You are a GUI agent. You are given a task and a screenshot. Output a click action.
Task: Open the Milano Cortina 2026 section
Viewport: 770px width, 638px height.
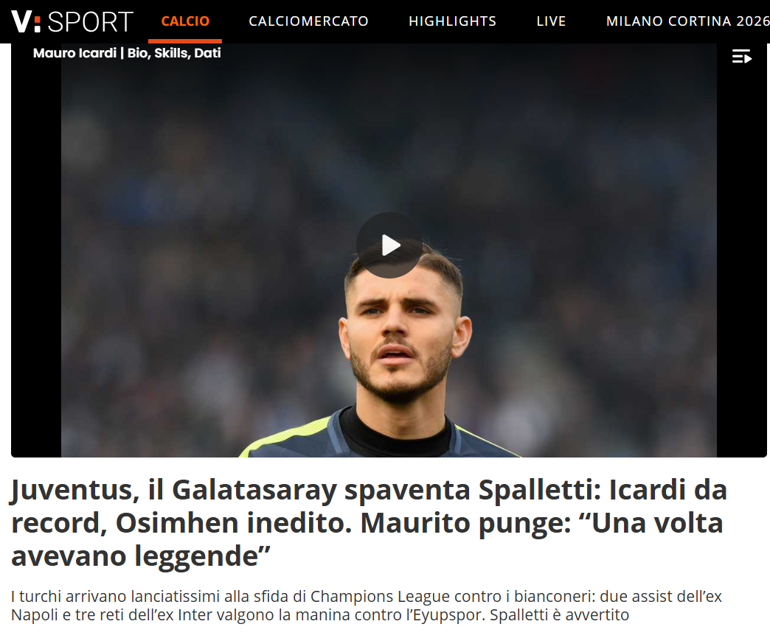pos(688,21)
